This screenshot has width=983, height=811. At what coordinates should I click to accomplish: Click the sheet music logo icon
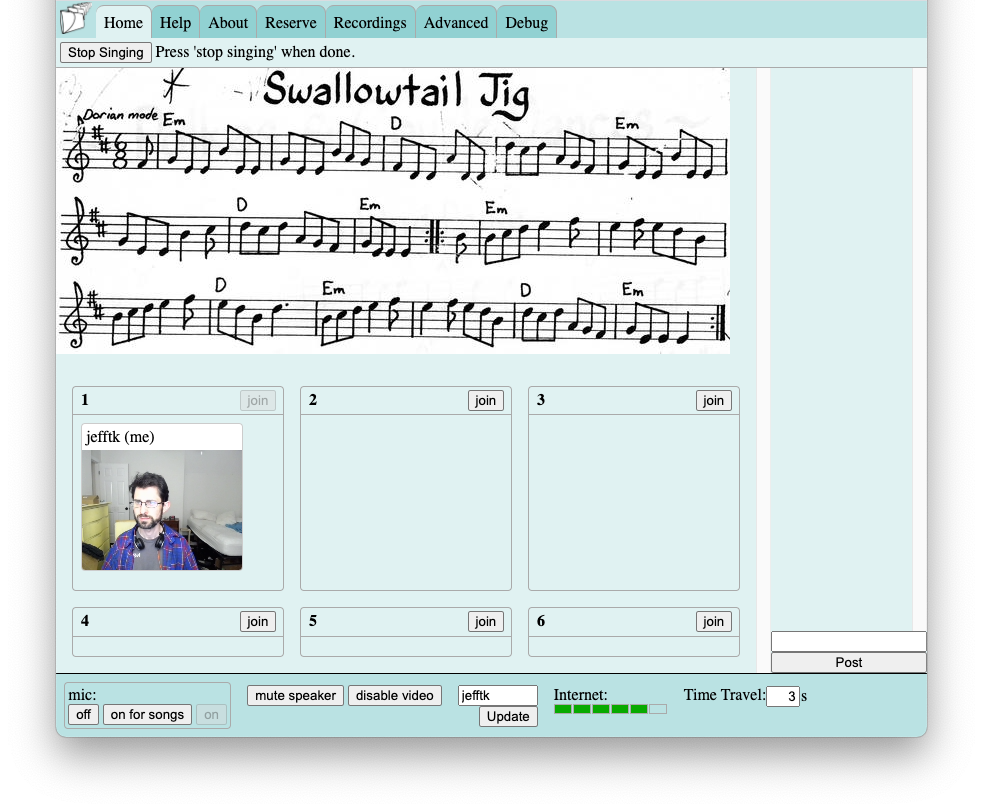pos(75,19)
